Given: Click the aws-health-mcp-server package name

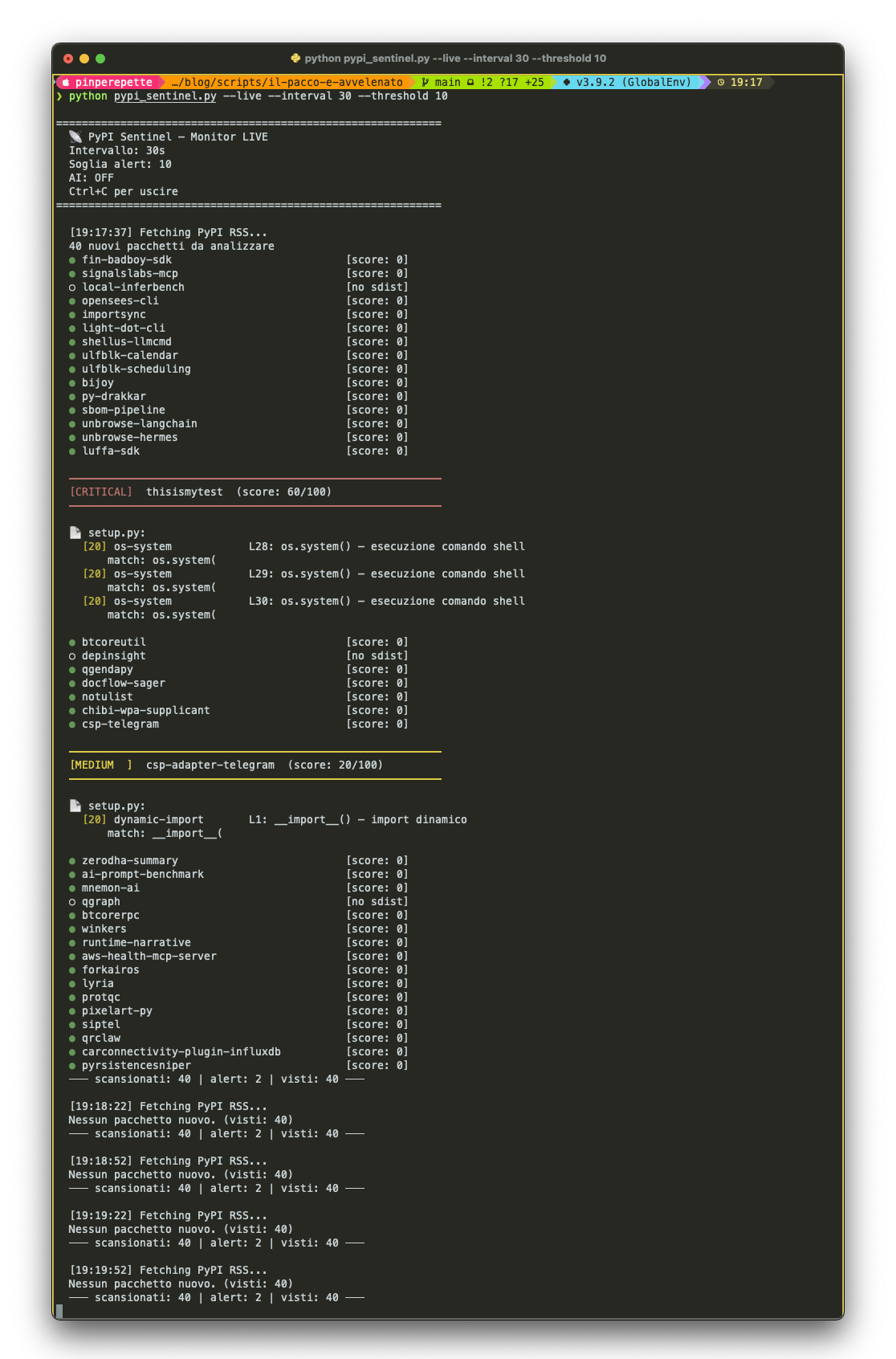Looking at the screenshot, I should [149, 956].
